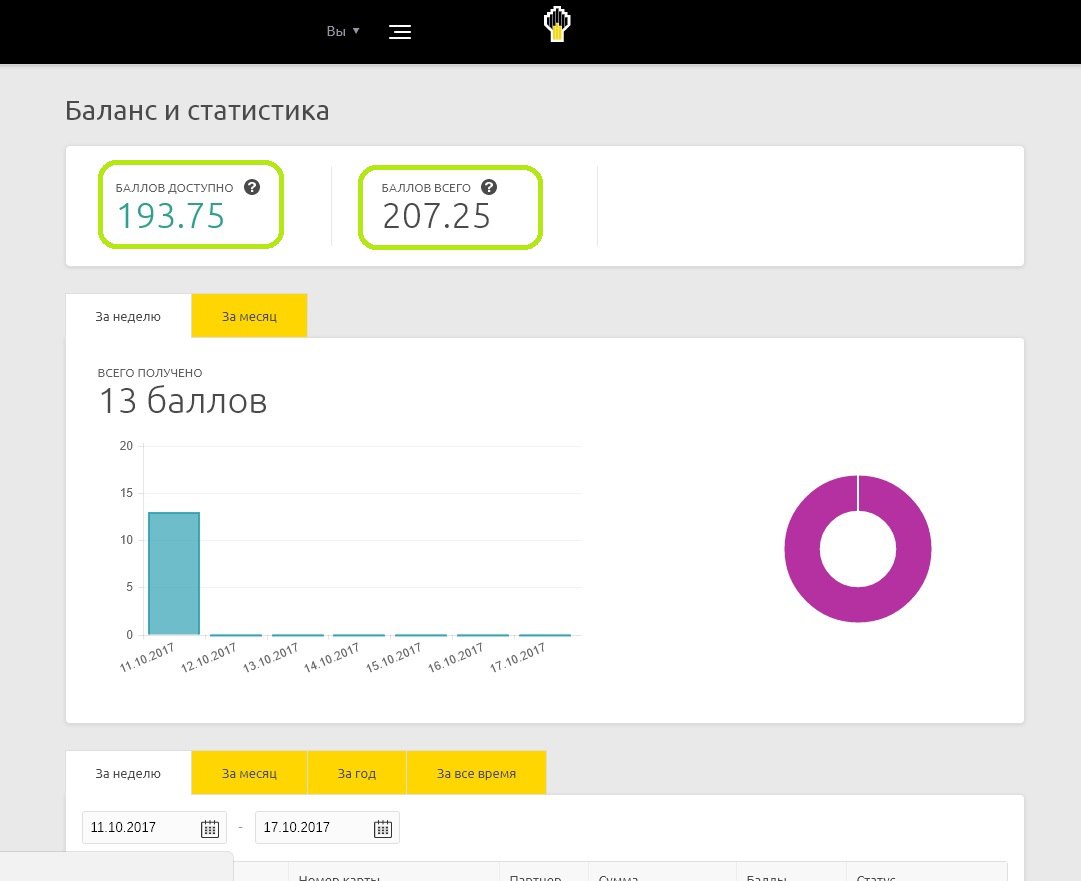Click the 11.10.2017 bar in chart
The width and height of the screenshot is (1081, 881).
[x=174, y=573]
